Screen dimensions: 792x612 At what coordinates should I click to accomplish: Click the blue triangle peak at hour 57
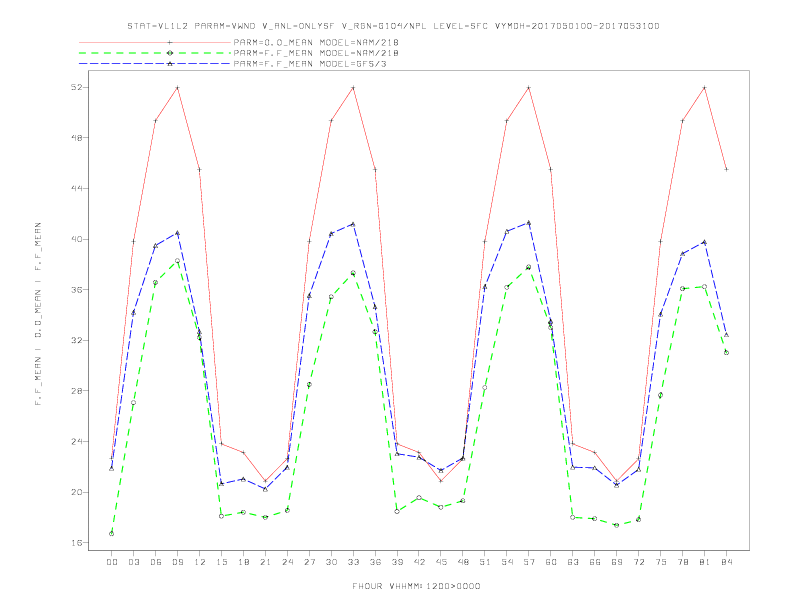pyautogui.click(x=529, y=222)
